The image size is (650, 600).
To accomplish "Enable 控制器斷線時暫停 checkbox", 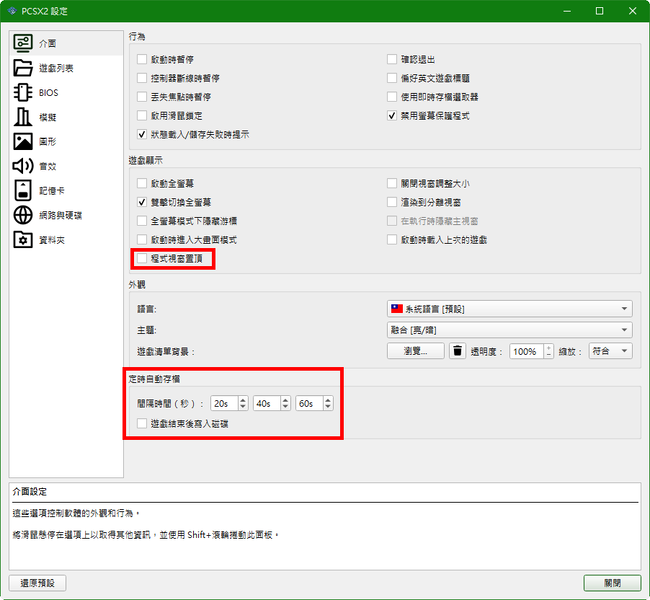I will click(142, 78).
